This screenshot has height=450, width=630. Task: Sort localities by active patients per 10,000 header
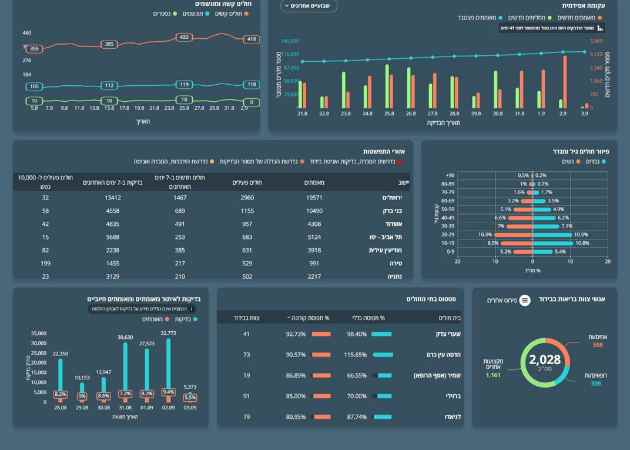point(45,182)
